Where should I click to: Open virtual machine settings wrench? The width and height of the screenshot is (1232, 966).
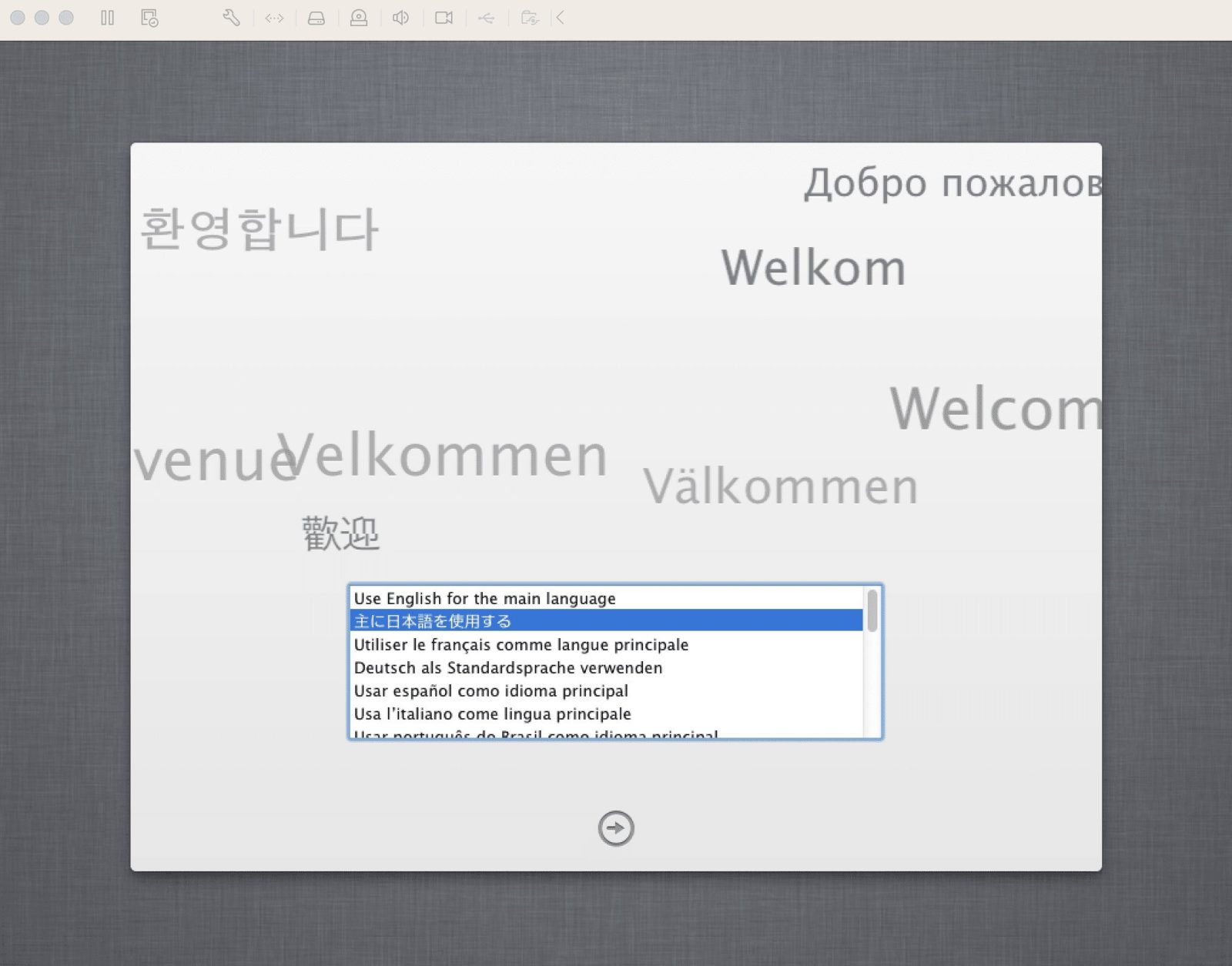coord(231,18)
